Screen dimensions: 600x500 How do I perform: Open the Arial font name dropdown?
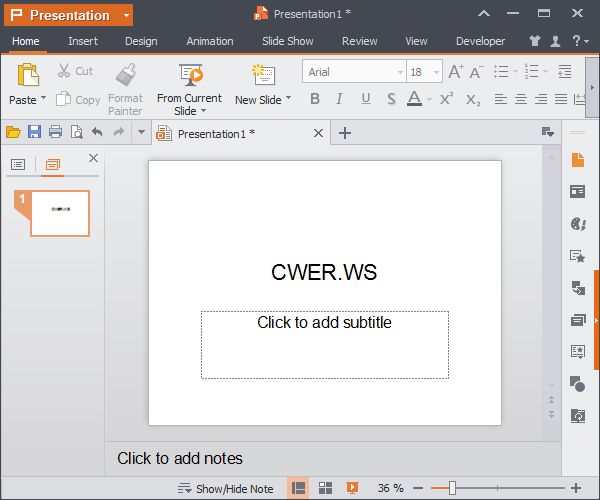point(400,72)
